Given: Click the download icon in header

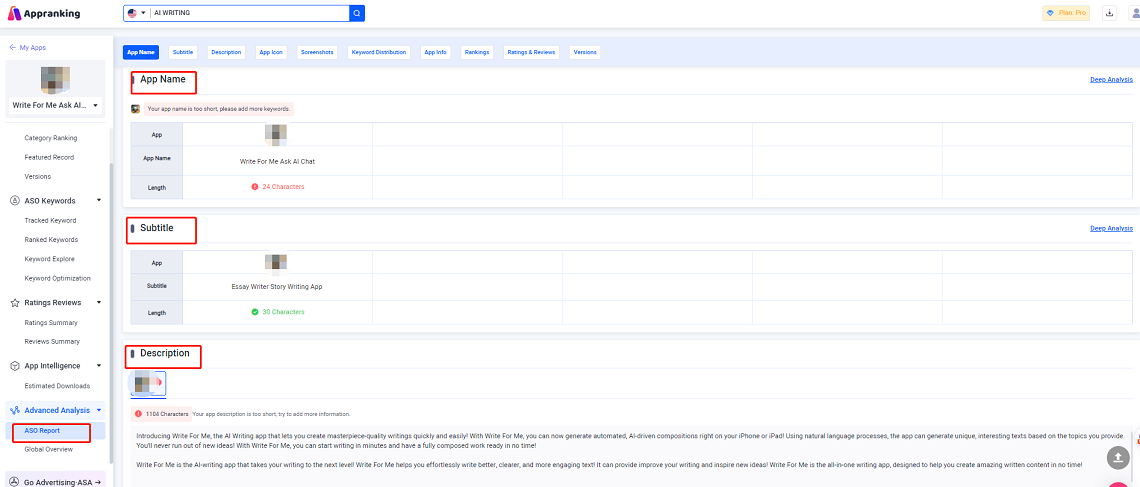Looking at the screenshot, I should tap(1109, 13).
